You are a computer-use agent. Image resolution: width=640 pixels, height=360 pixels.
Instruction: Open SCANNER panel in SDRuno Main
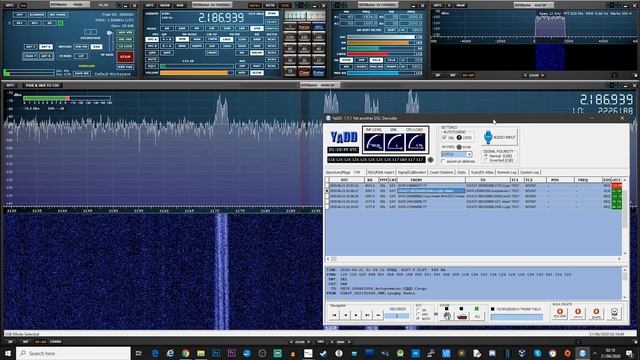(x=37, y=15)
